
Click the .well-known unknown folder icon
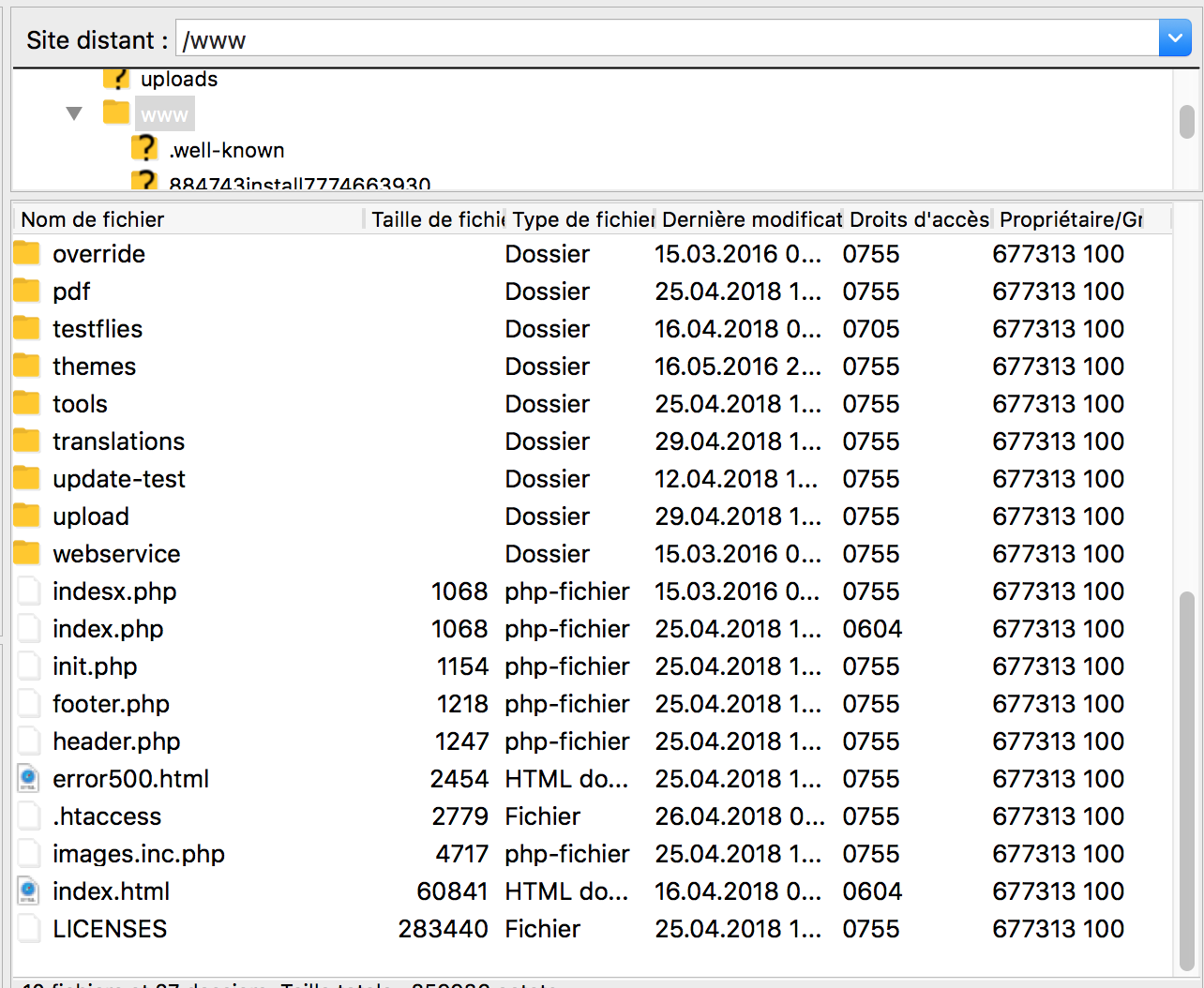click(x=144, y=149)
